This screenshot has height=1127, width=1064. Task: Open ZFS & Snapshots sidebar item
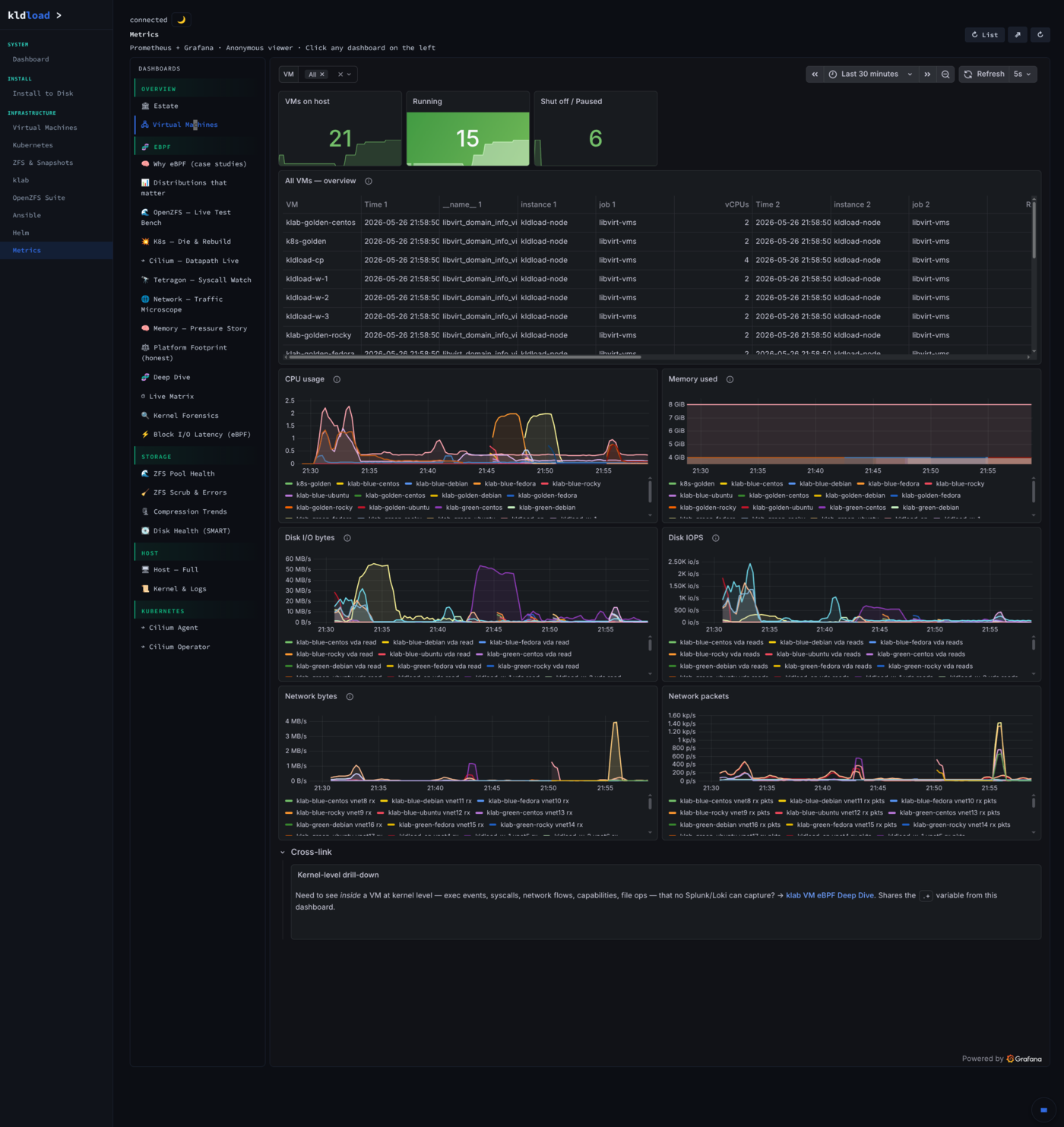(x=43, y=163)
